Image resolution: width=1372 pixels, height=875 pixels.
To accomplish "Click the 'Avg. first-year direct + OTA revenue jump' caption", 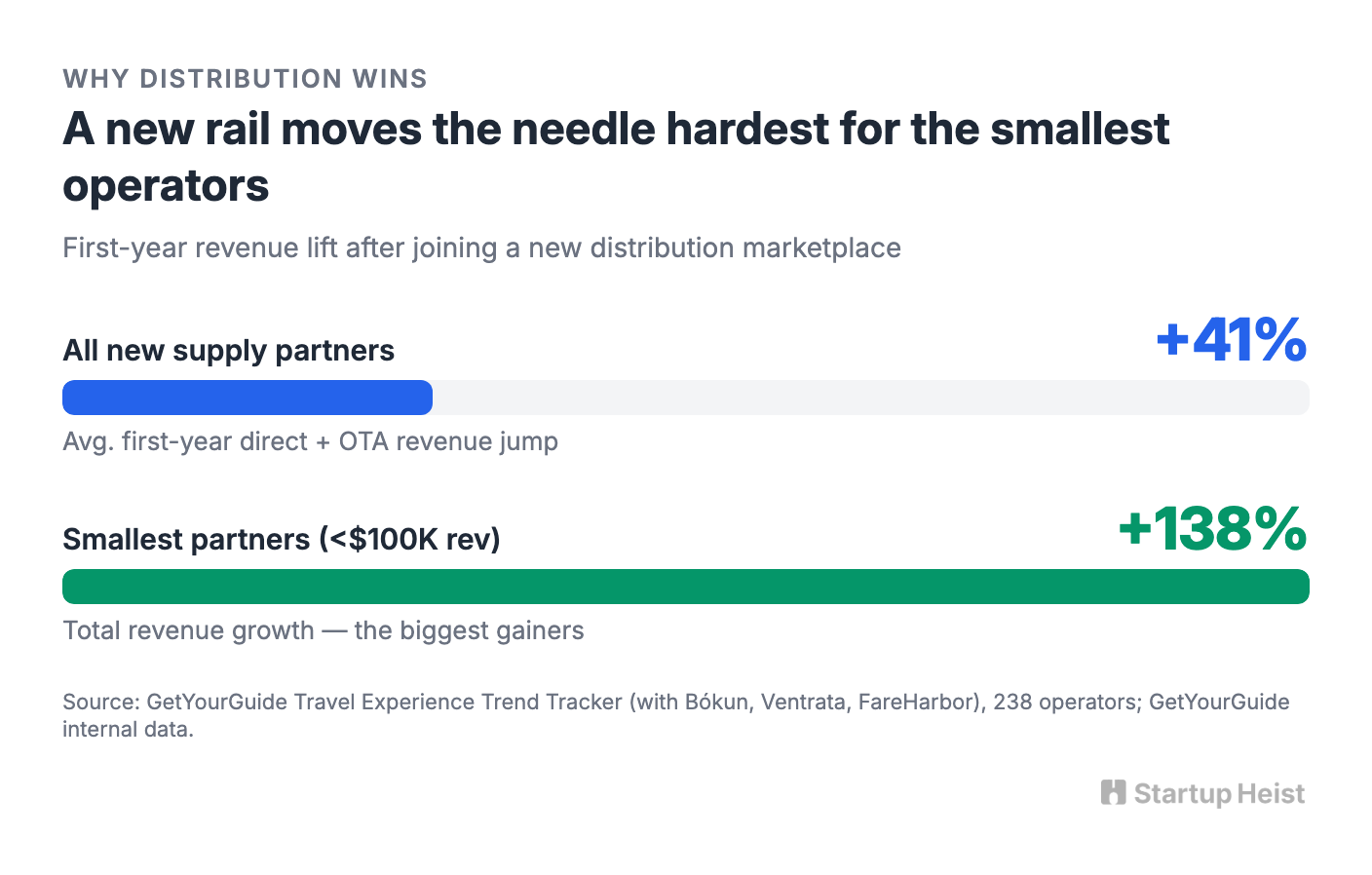I will pos(311,441).
